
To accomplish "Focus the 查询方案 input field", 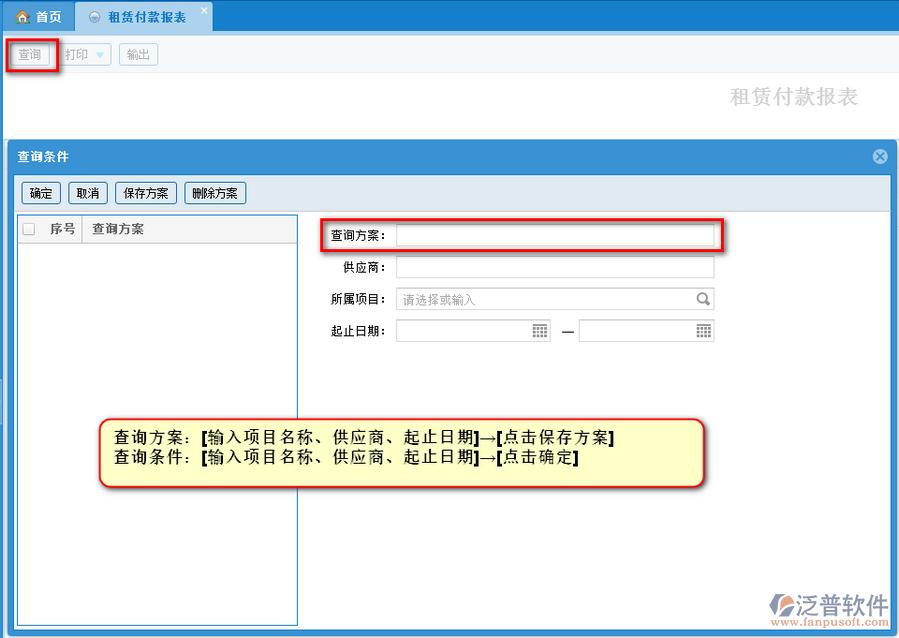I will click(x=555, y=235).
